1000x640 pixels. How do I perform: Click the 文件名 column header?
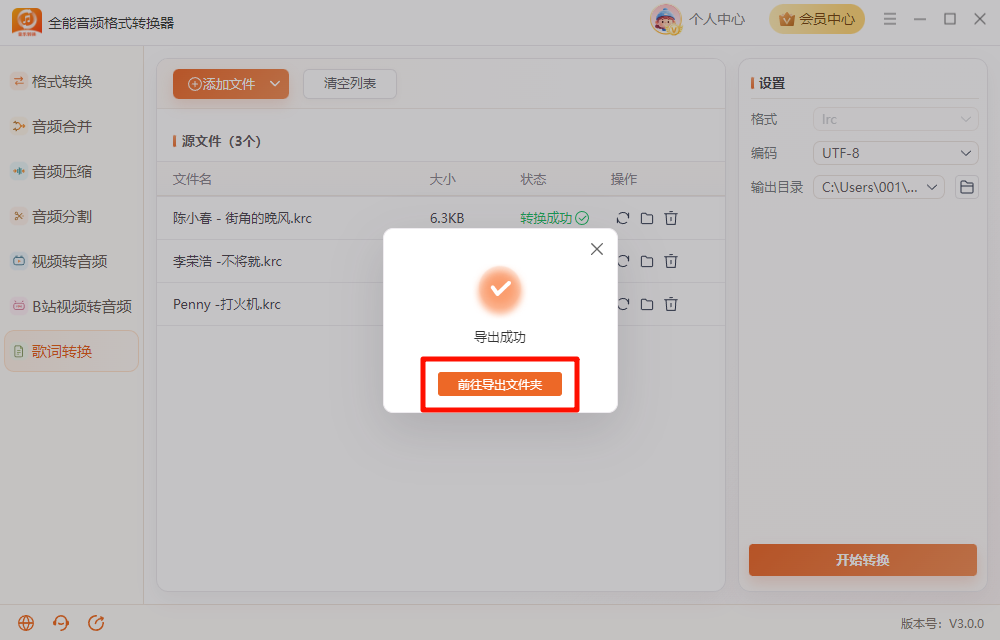(x=192, y=179)
